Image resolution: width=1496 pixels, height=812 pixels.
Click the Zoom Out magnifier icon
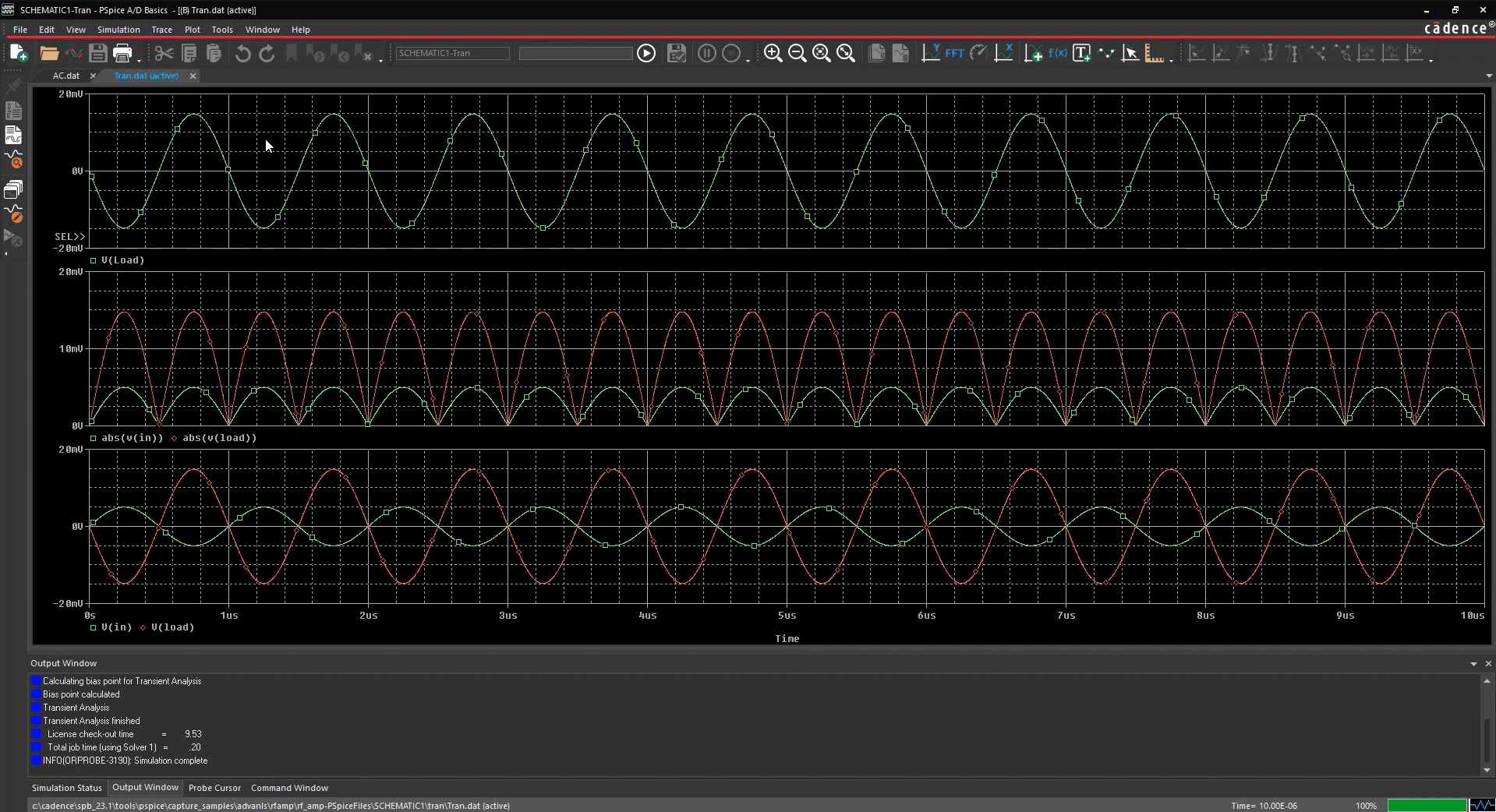click(797, 53)
